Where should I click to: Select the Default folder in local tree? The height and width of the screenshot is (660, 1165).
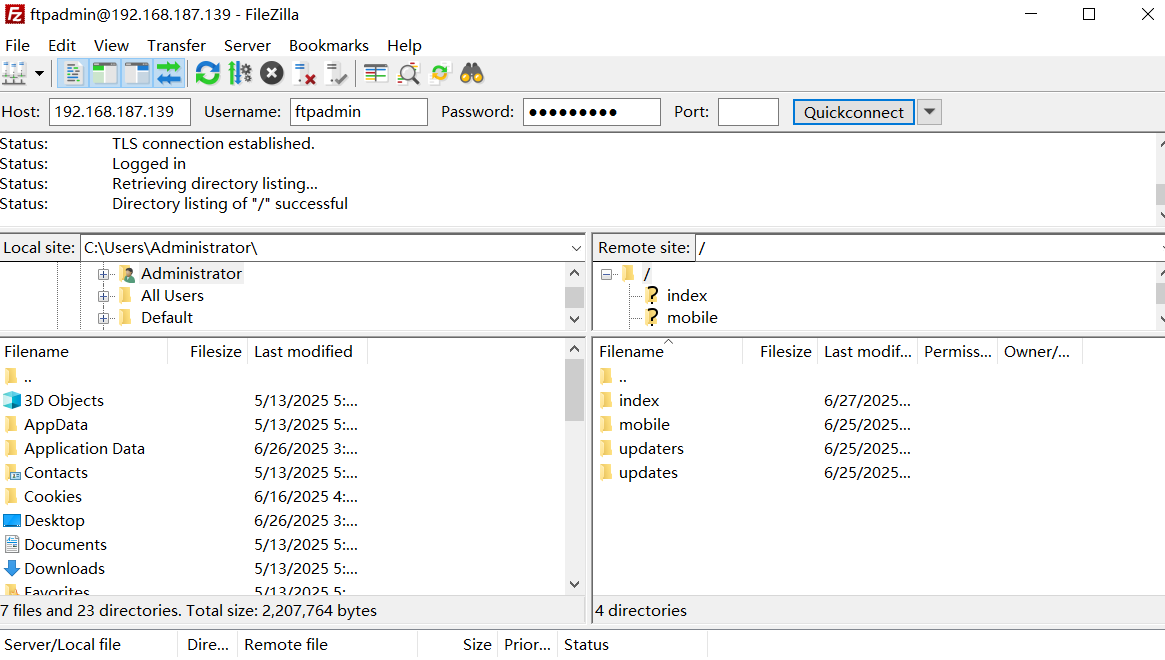click(x=167, y=318)
